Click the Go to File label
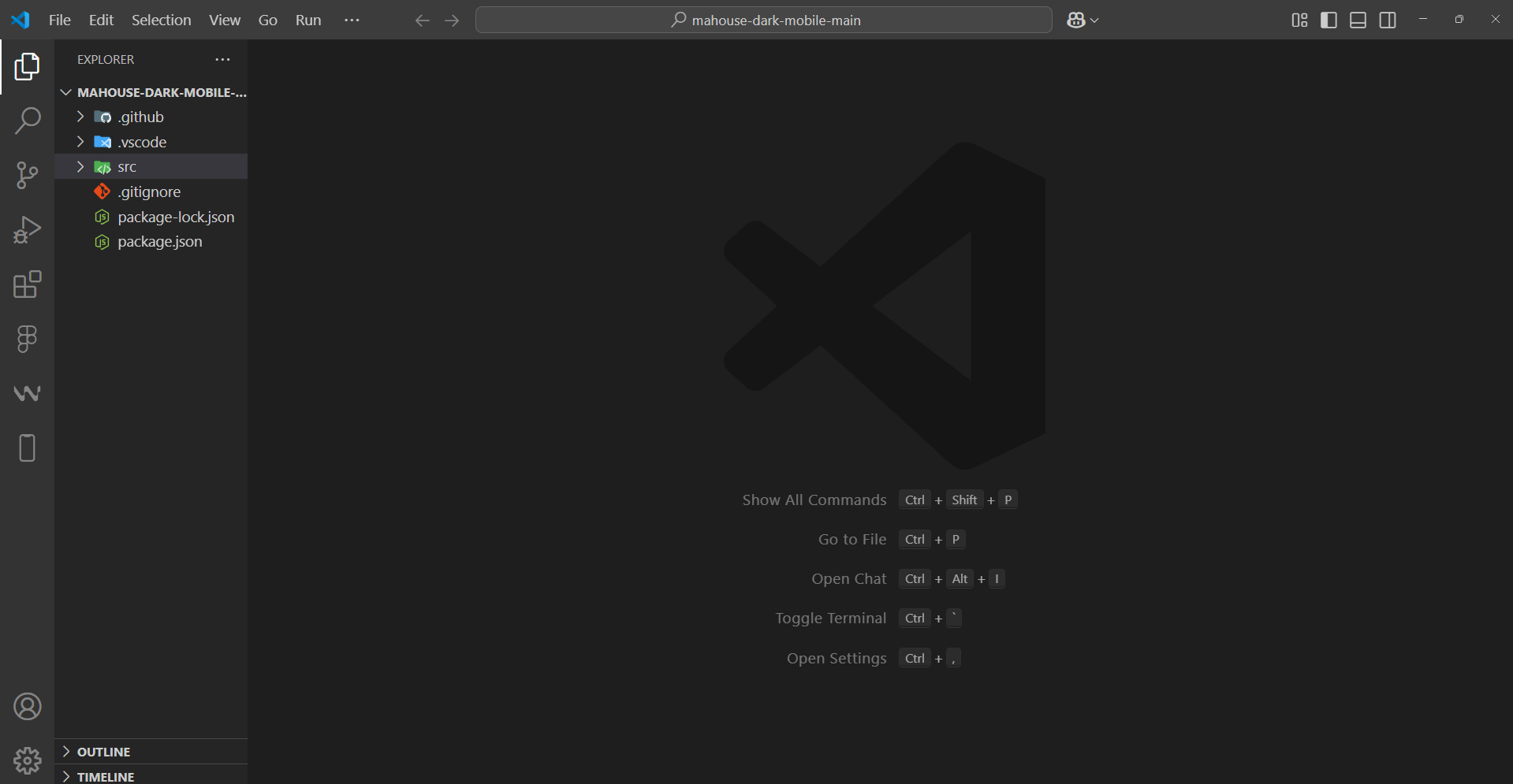1513x784 pixels. pos(852,540)
